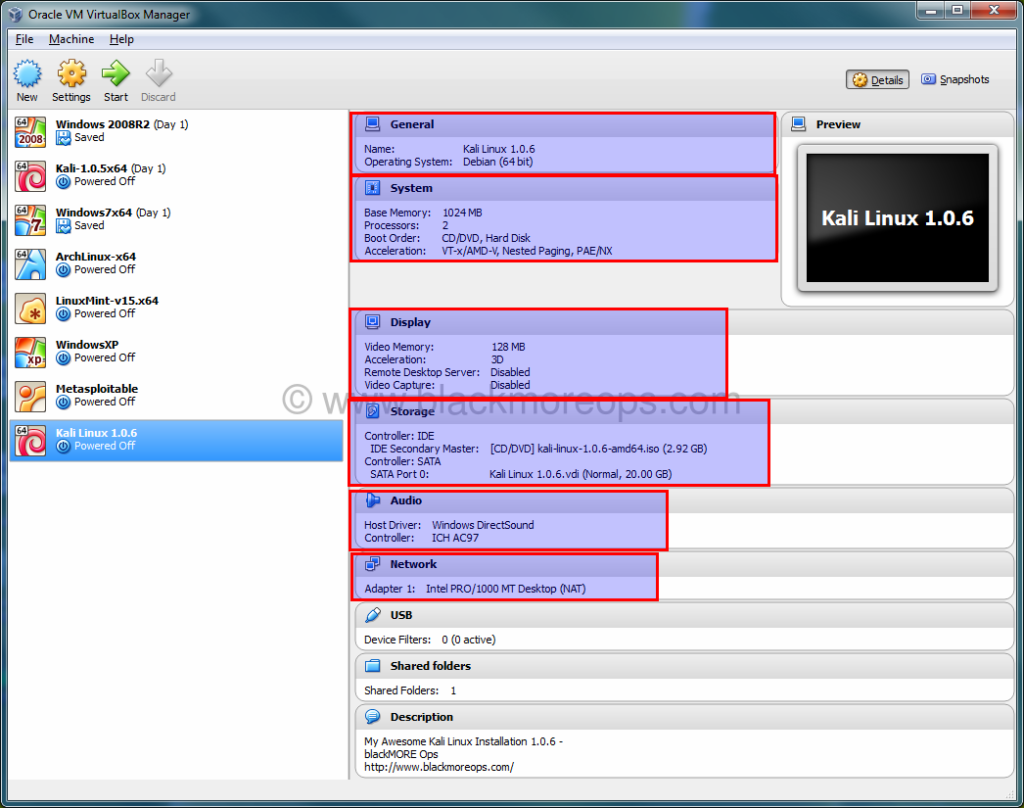Viewport: 1024px width, 808px height.
Task: Click the Kali Linux 1.0.6 VM icon
Action: pyautogui.click(x=31, y=441)
